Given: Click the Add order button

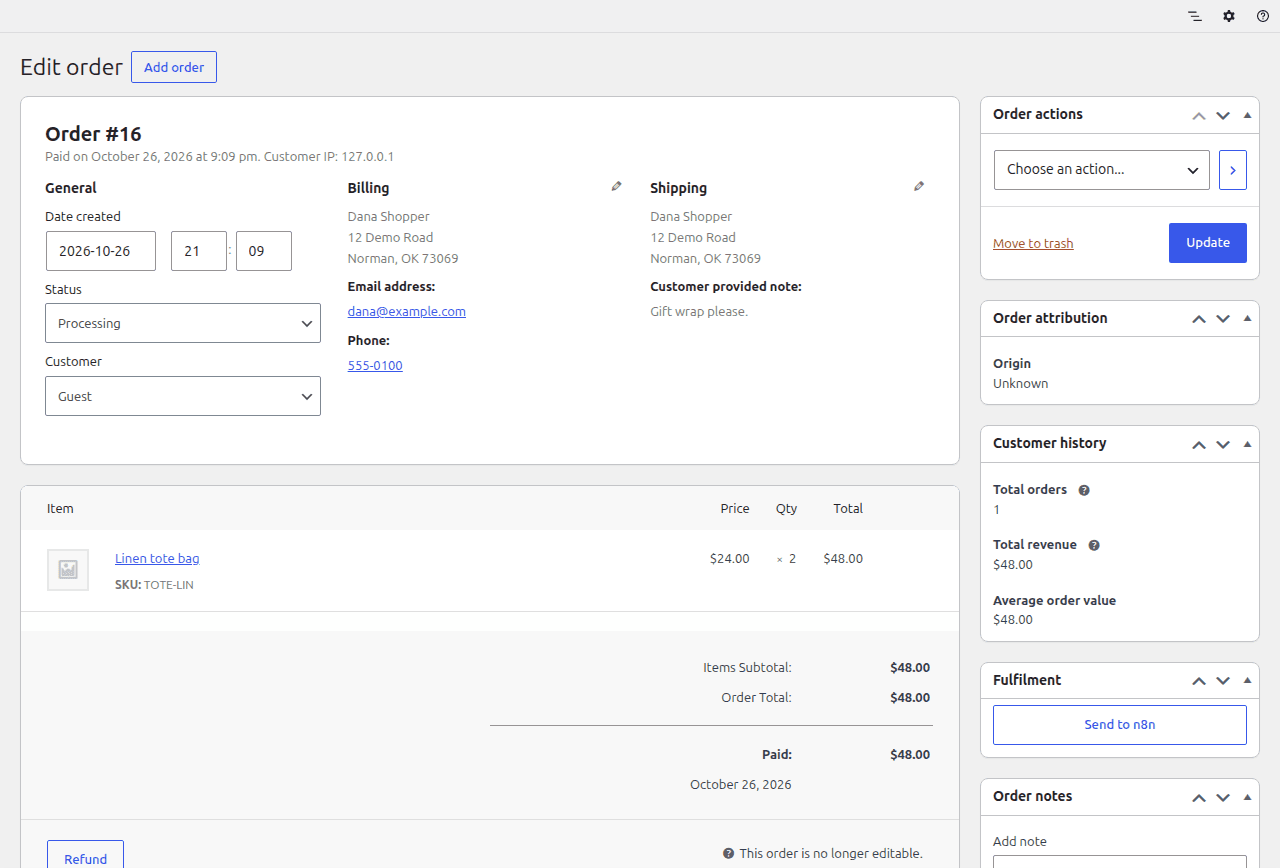Looking at the screenshot, I should (174, 67).
